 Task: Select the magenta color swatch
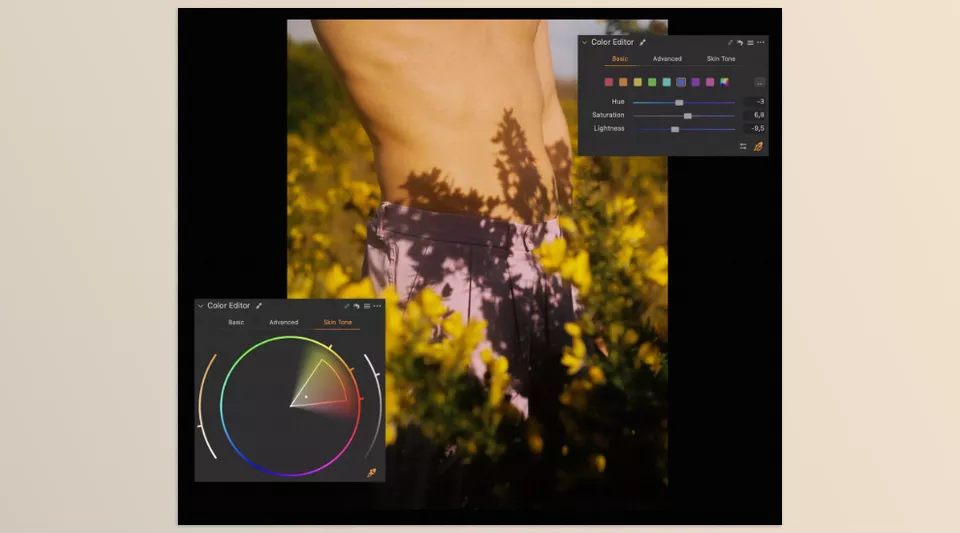click(710, 82)
